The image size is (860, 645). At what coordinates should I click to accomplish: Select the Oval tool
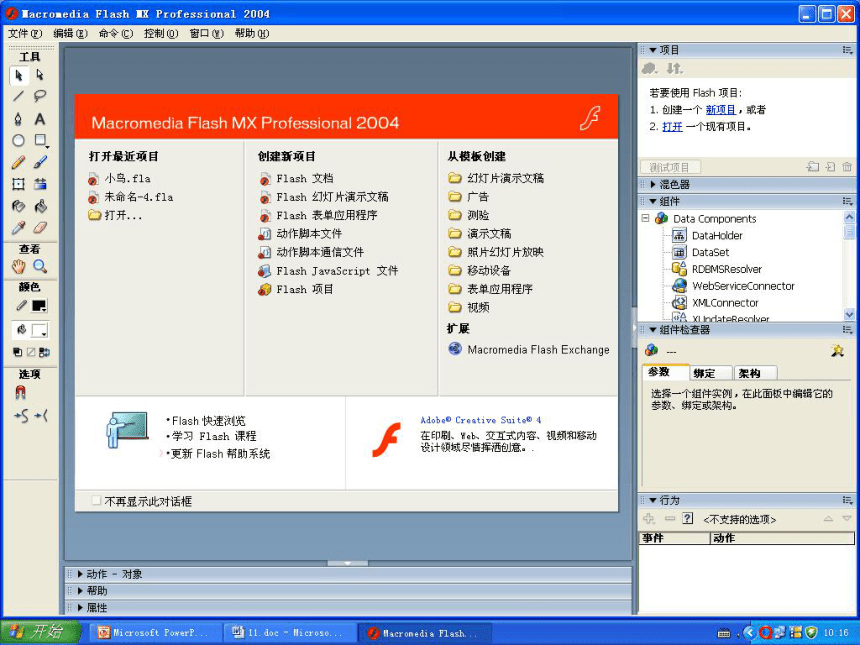19,140
